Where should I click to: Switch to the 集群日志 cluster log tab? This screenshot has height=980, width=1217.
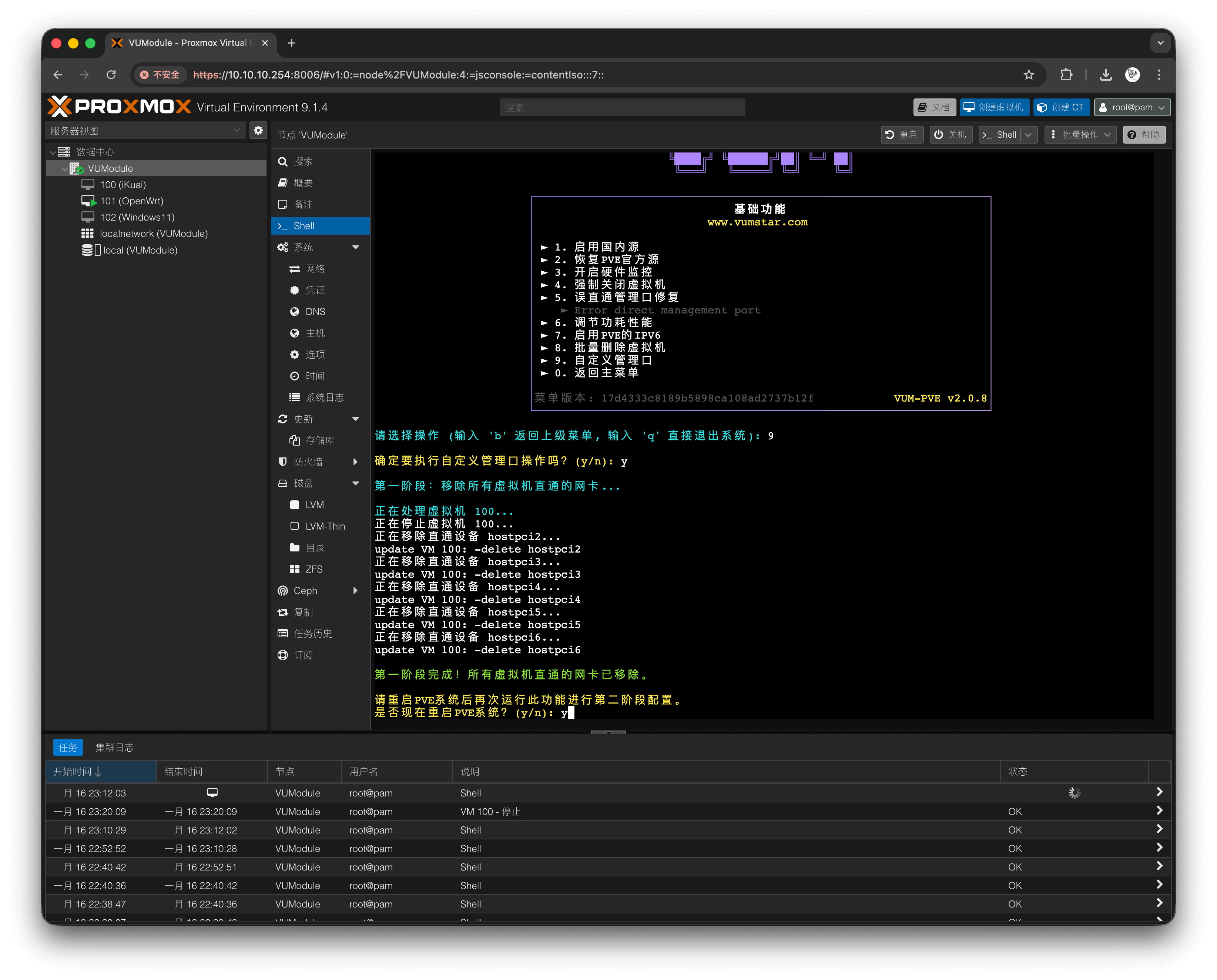point(115,748)
